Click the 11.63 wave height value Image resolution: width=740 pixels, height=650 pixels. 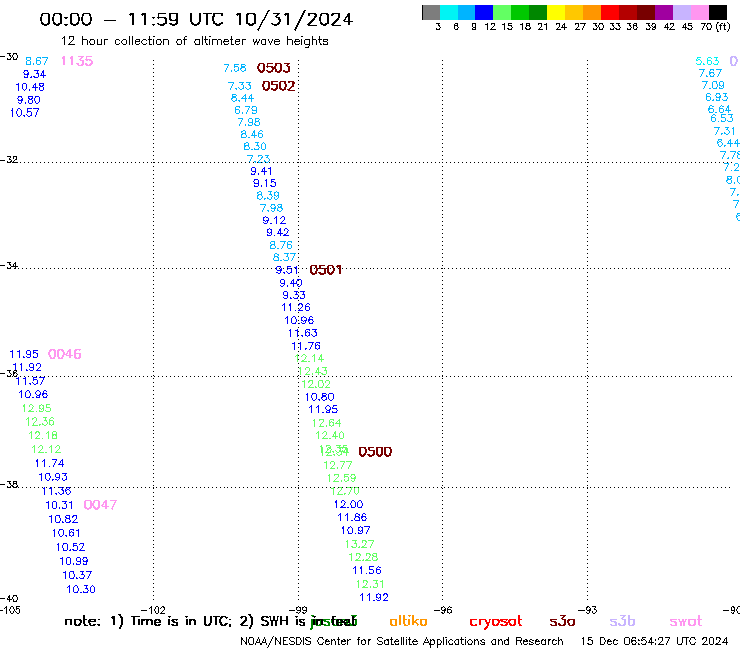[303, 333]
